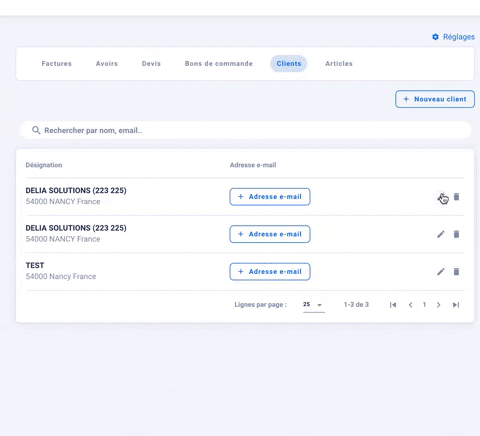Edit the TEST client with pencil icon
Image resolution: width=480 pixels, height=436 pixels.
pyautogui.click(x=441, y=272)
